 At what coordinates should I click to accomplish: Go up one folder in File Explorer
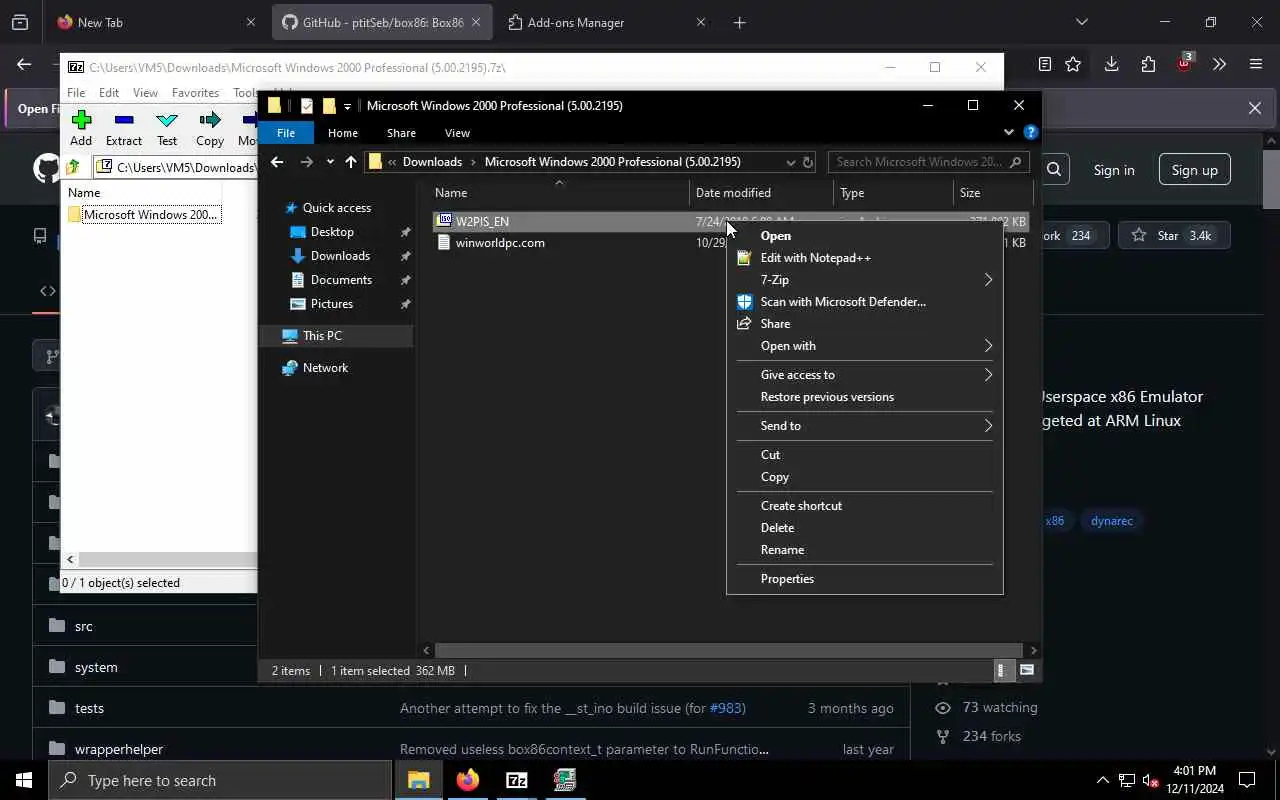pos(351,162)
